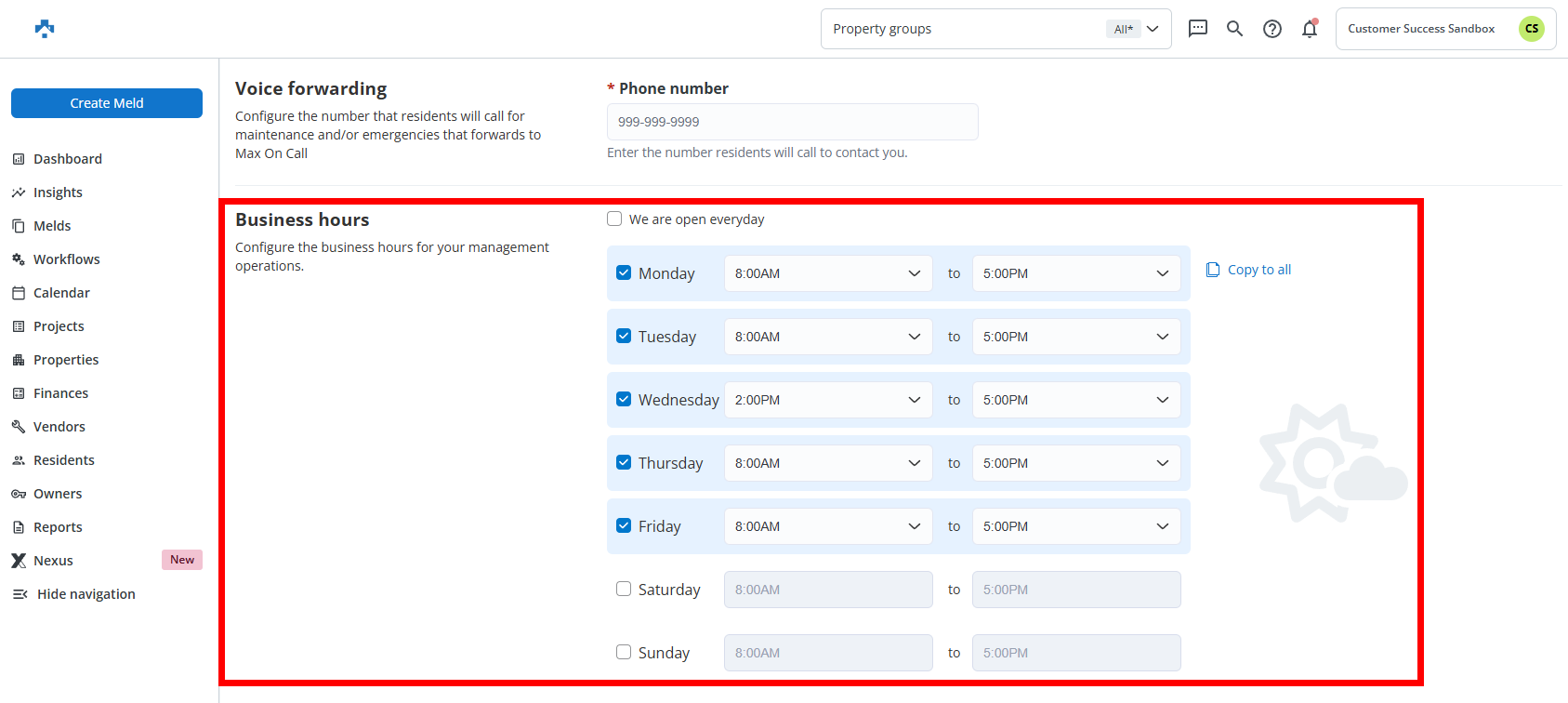
Task: Open Nexus from the sidebar
Action: 53,561
